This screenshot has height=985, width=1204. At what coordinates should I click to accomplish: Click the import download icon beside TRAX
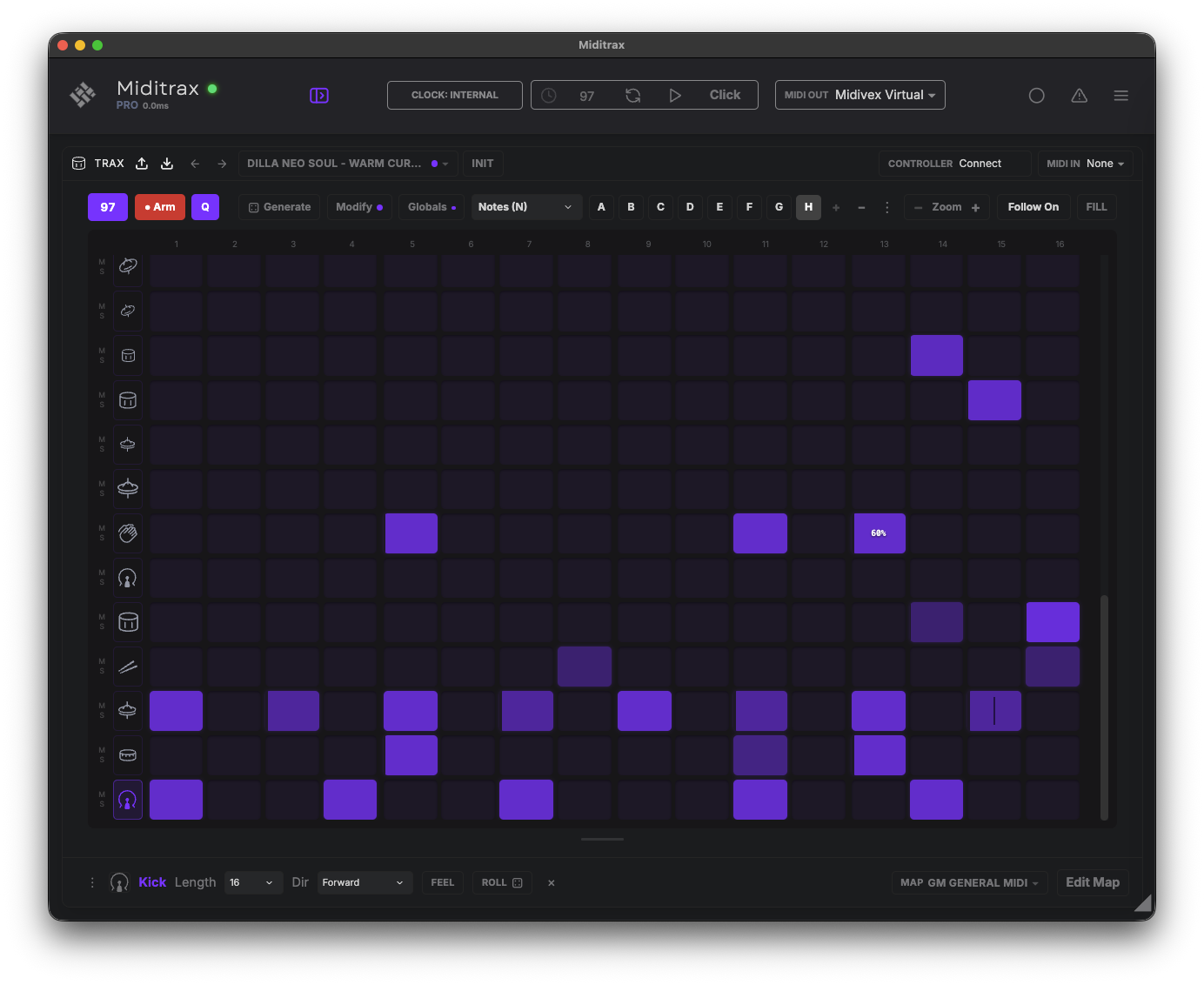(167, 164)
